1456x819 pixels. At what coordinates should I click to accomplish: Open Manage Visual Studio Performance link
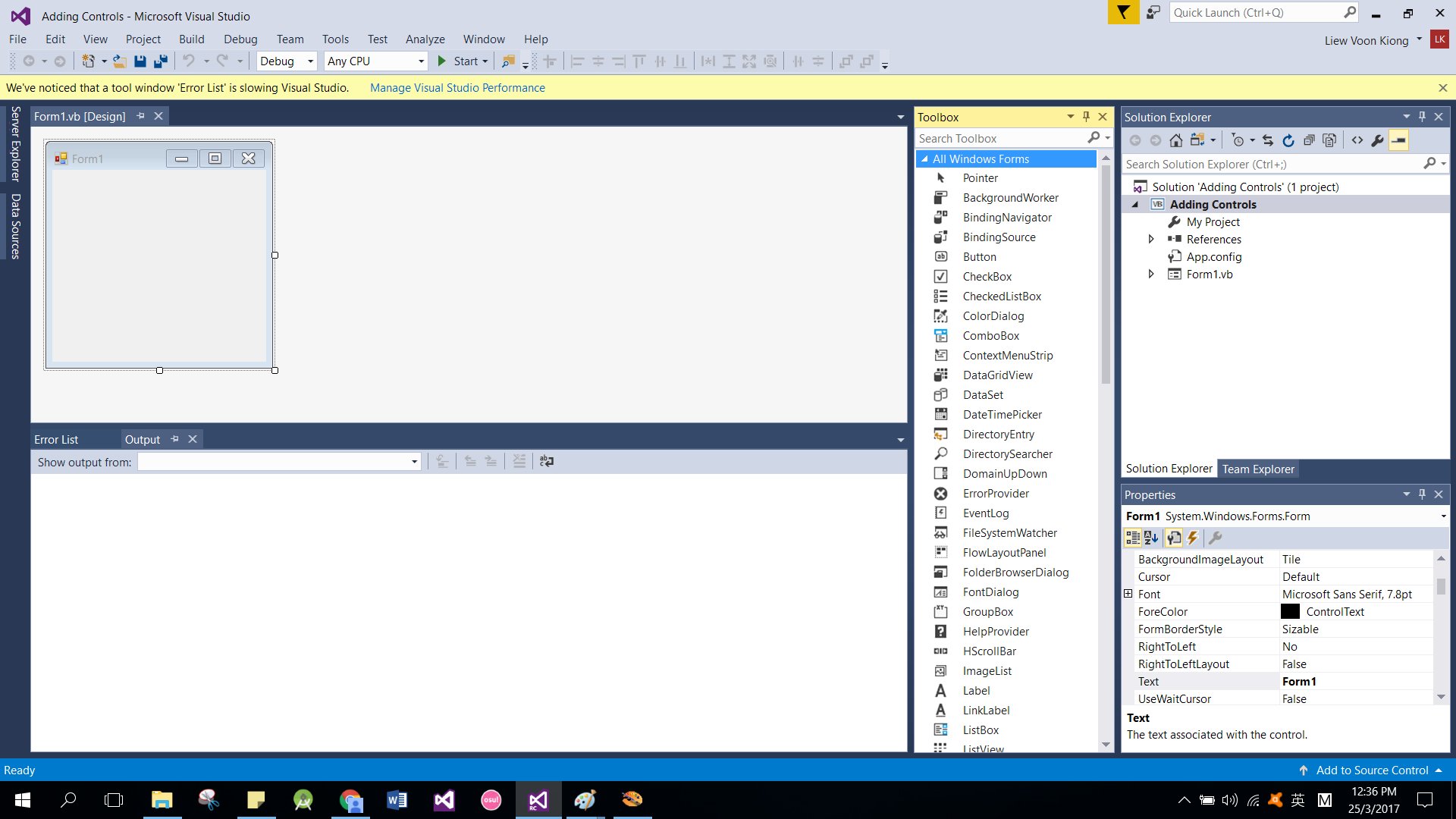[457, 88]
